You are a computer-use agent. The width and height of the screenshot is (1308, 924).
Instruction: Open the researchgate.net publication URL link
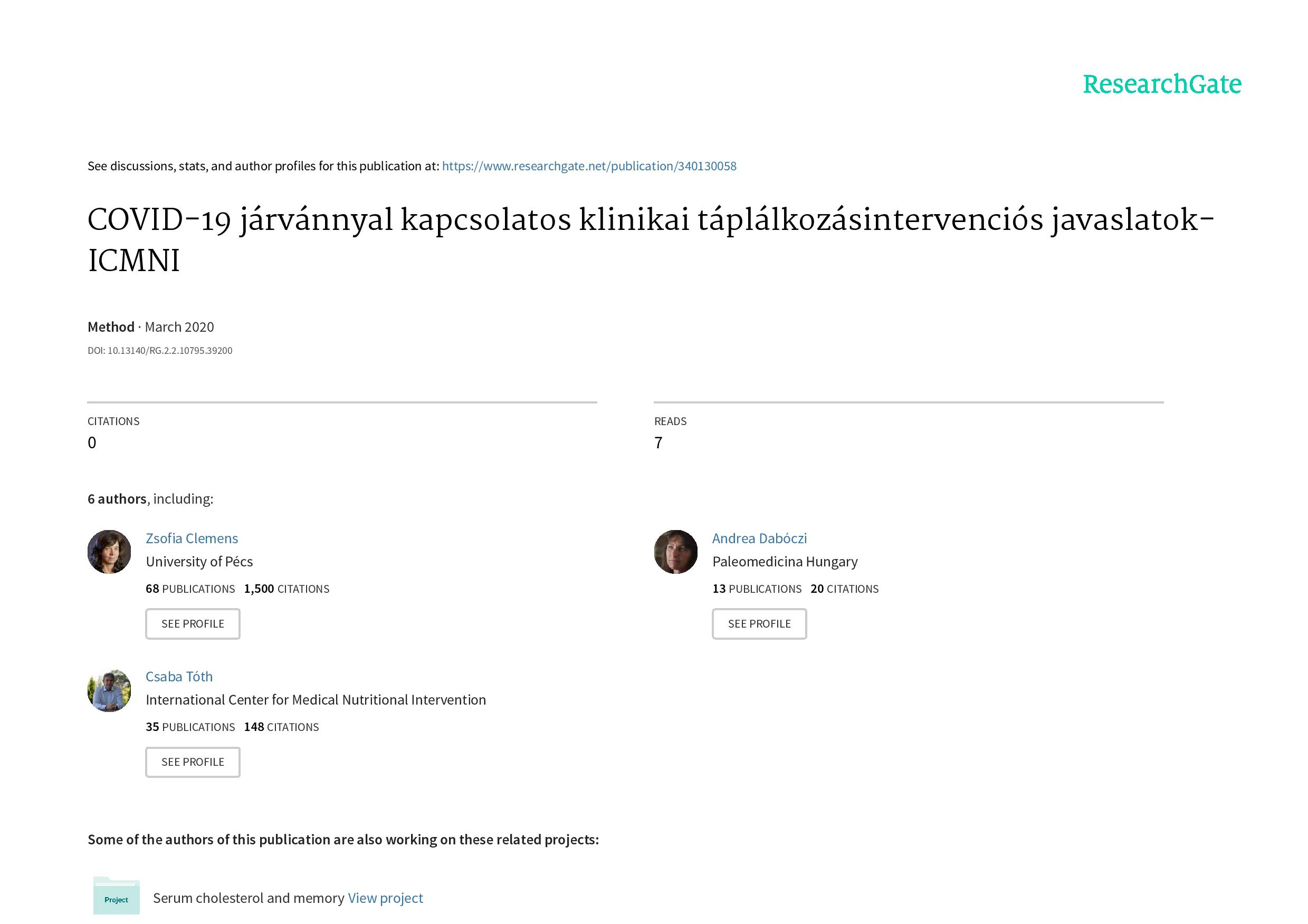click(588, 166)
